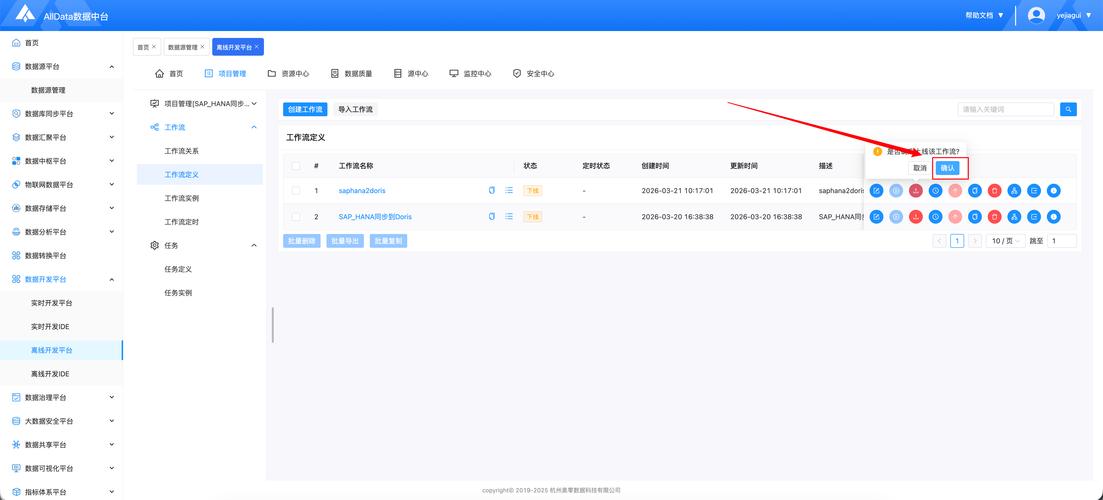This screenshot has height=500, width=1103.
Task: Click red online icon for SAP_HANA同步到Doris
Action: pyautogui.click(x=915, y=217)
